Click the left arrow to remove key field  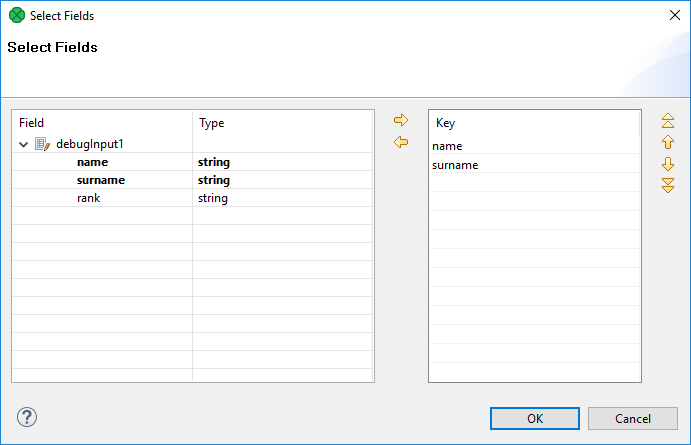401,142
